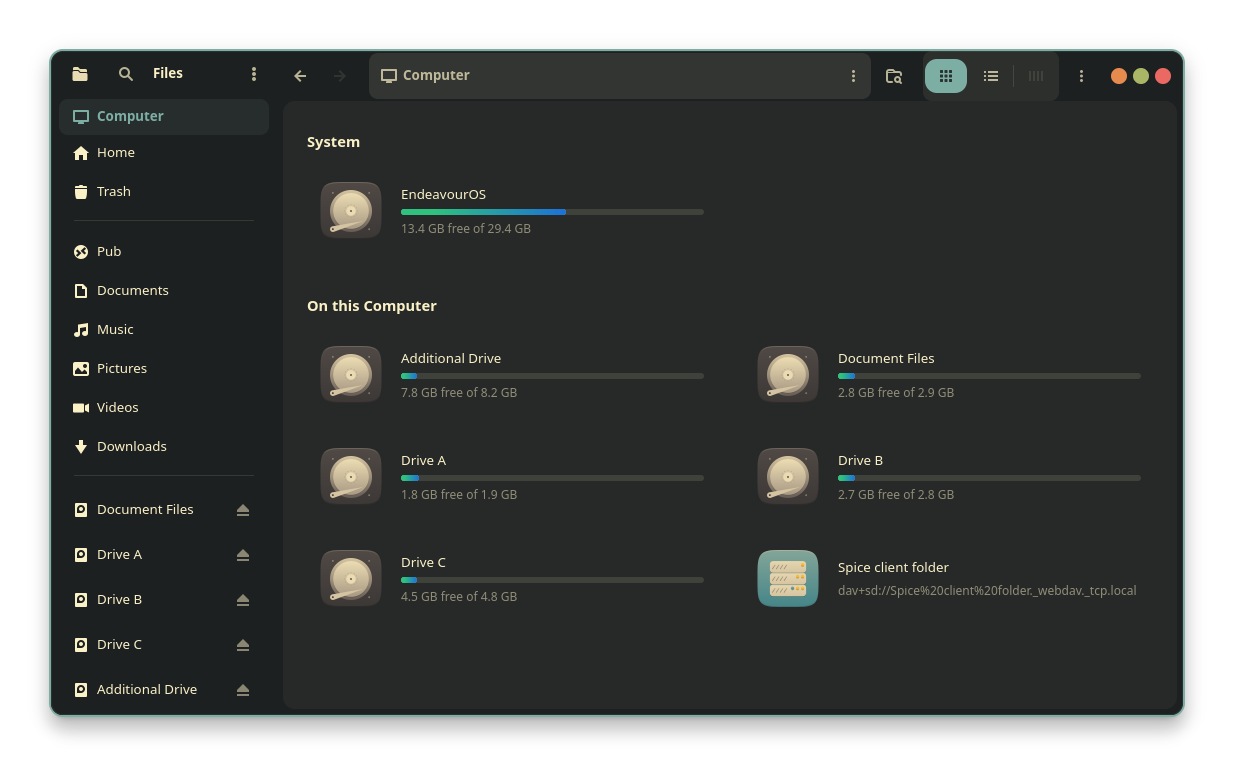Click the Spice client folder label
Screen dimensions: 1234x766
pos(893,567)
